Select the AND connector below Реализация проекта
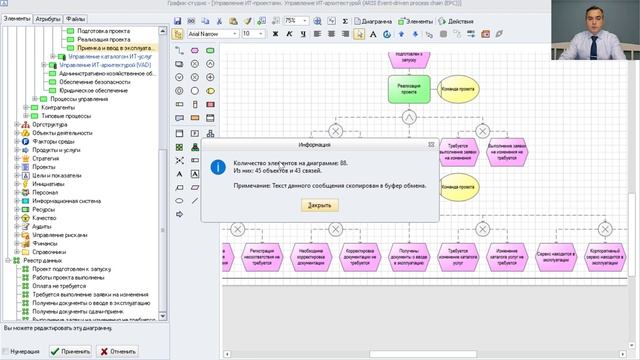640x360 pixels. (x=409, y=118)
